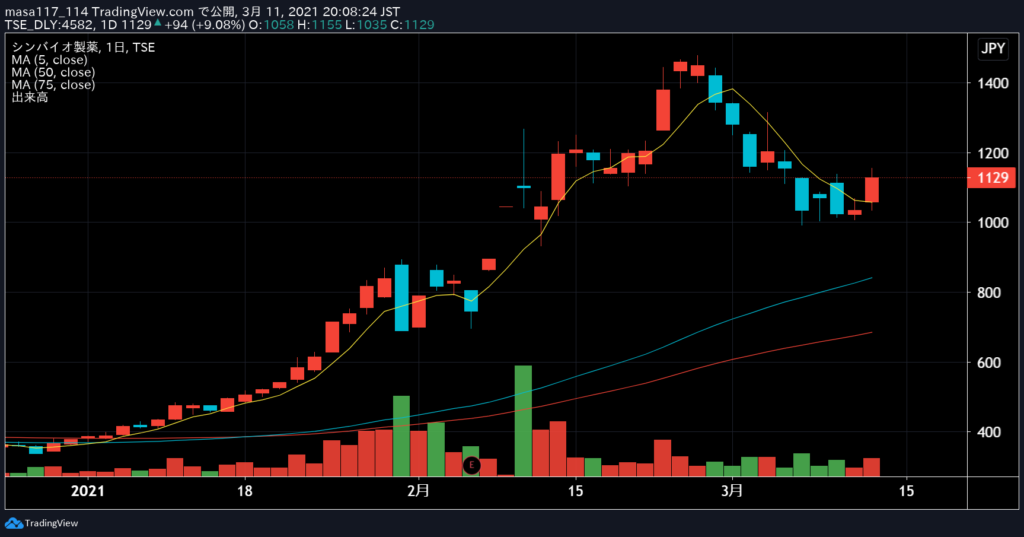The height and width of the screenshot is (537, 1024).
Task: Click the current price tag 1129
Action: (993, 178)
